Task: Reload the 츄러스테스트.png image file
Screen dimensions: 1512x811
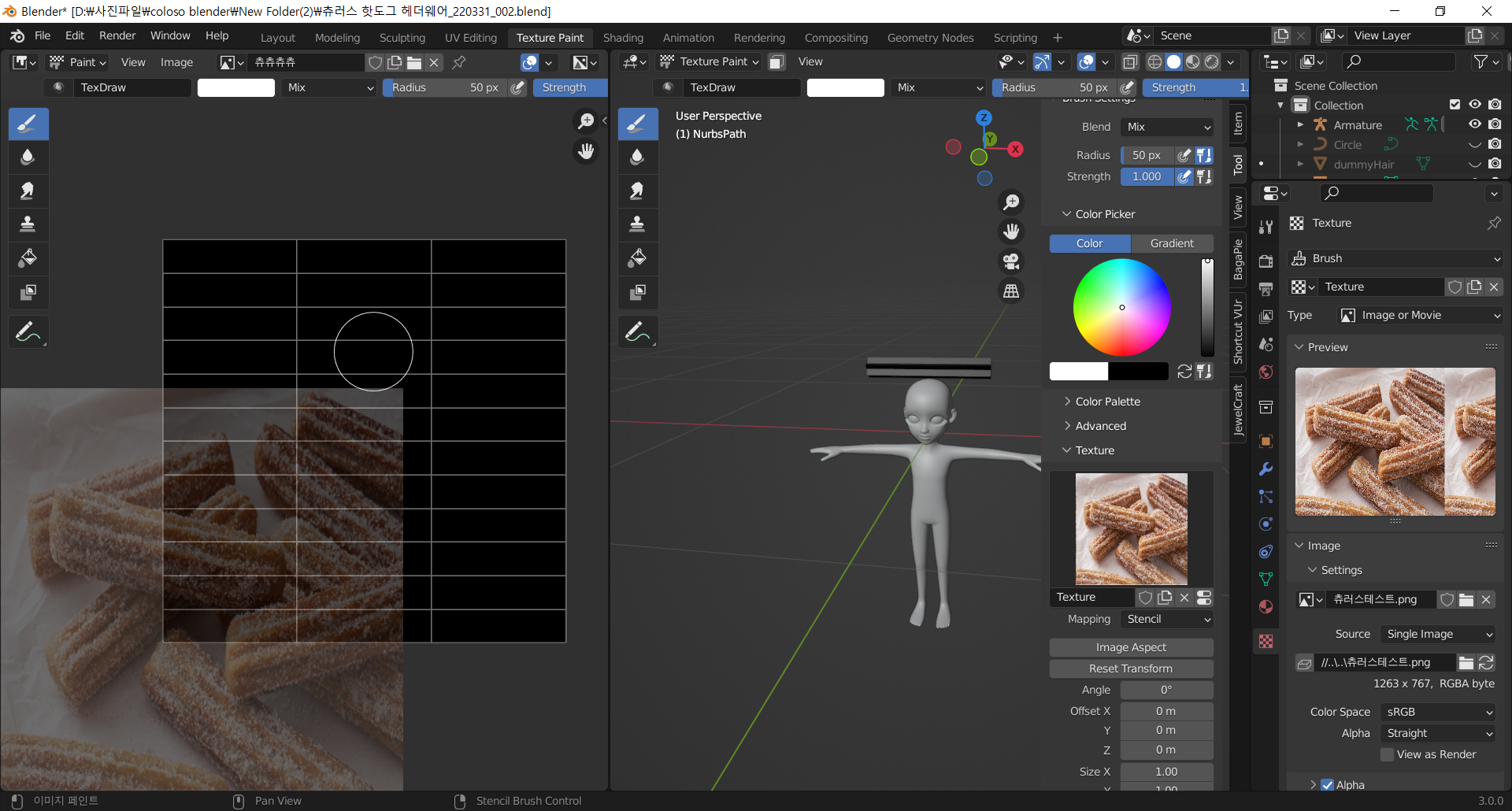Action: 1486,663
